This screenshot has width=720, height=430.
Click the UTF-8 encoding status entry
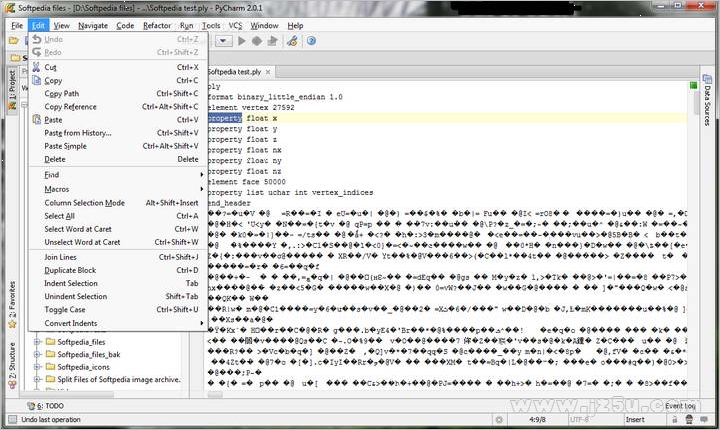579,419
